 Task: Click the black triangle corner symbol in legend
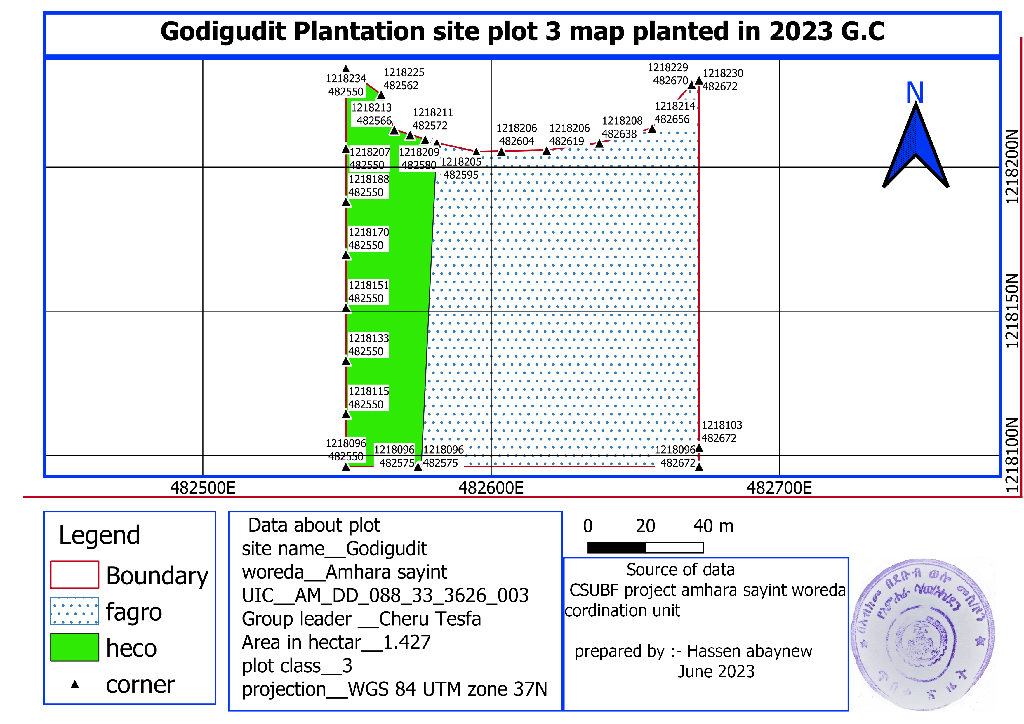coord(76,685)
